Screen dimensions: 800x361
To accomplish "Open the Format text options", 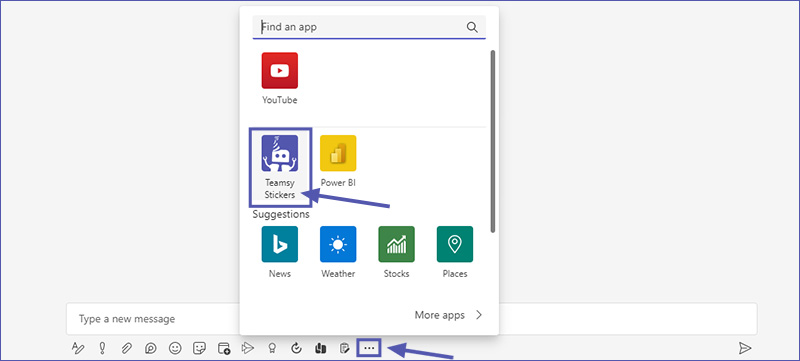I will 78,348.
